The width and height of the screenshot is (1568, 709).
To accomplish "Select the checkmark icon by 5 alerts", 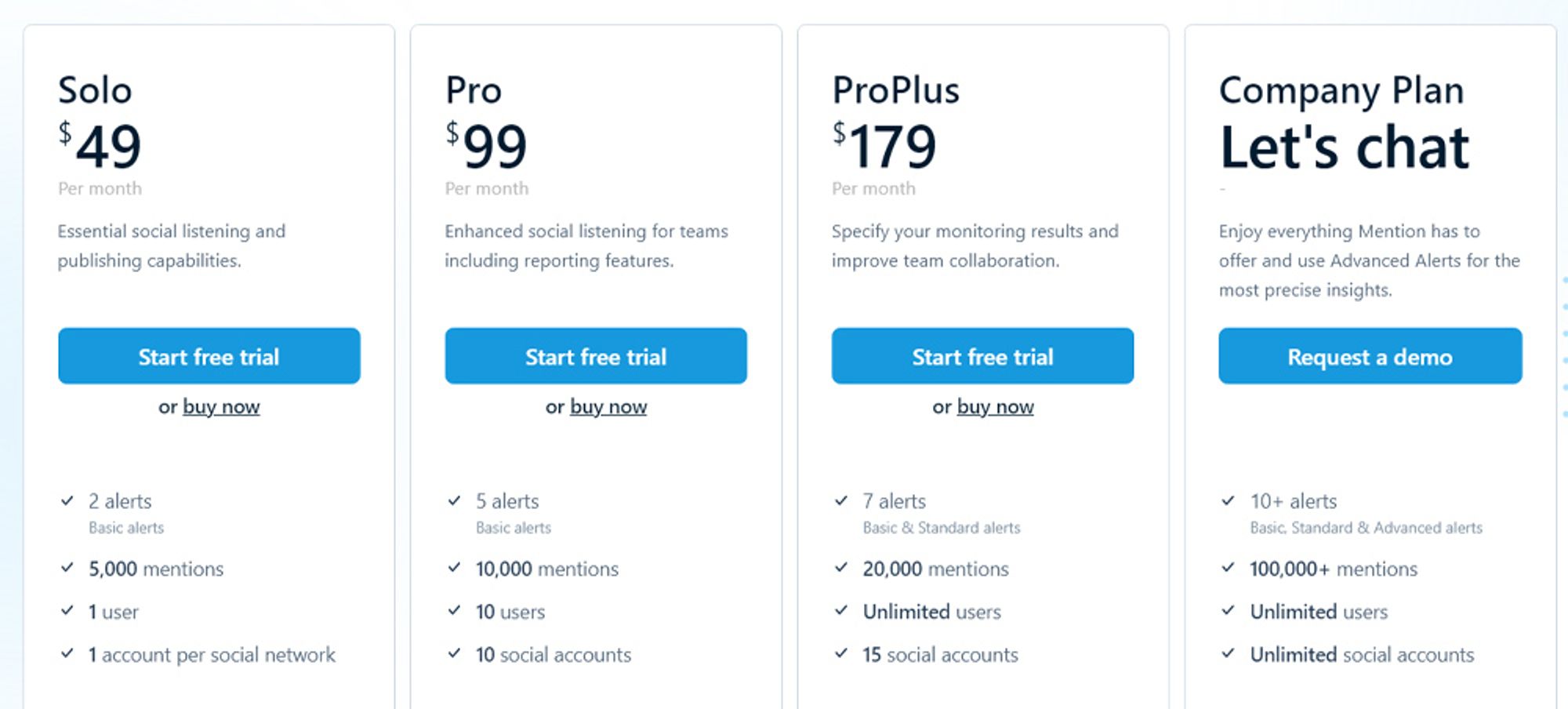I will (x=454, y=500).
